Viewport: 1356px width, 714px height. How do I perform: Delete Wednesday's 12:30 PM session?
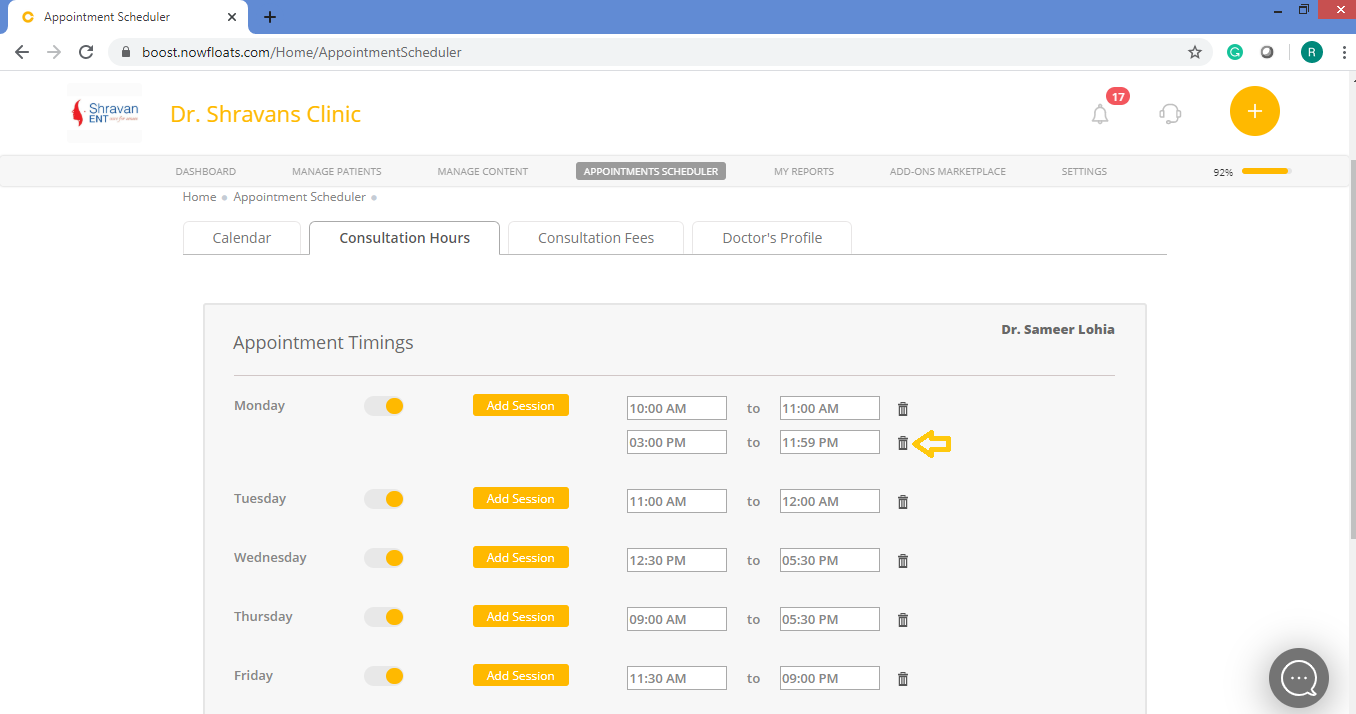pyautogui.click(x=902, y=560)
